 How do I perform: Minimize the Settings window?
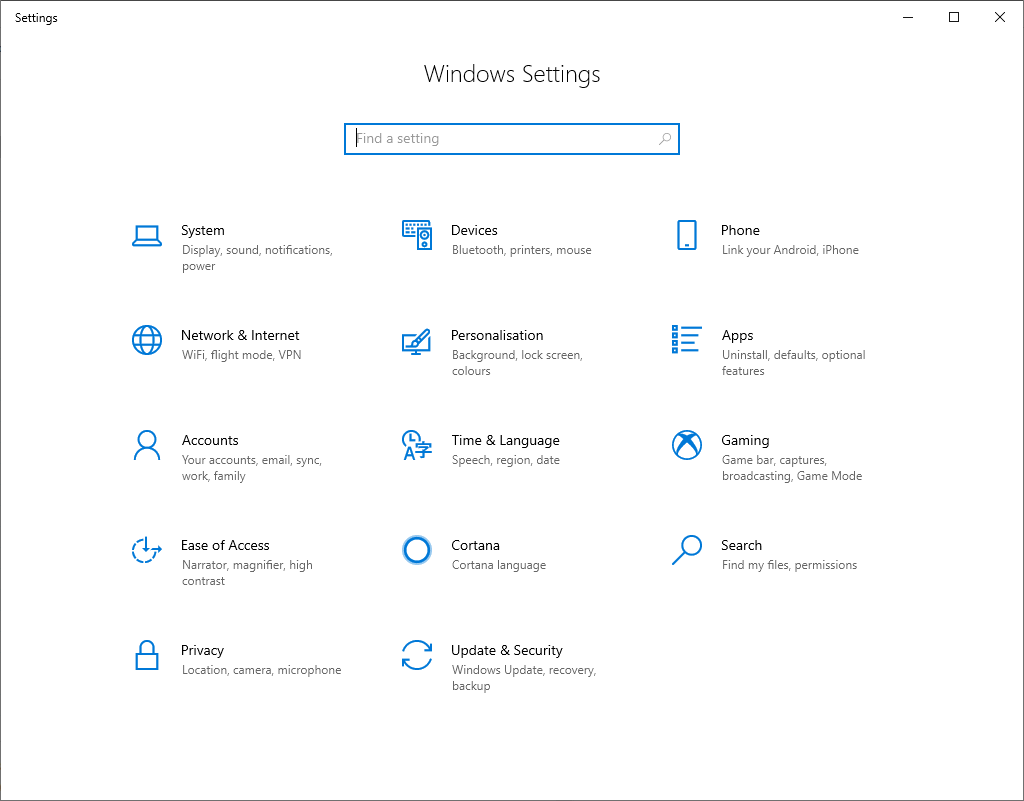(908, 18)
